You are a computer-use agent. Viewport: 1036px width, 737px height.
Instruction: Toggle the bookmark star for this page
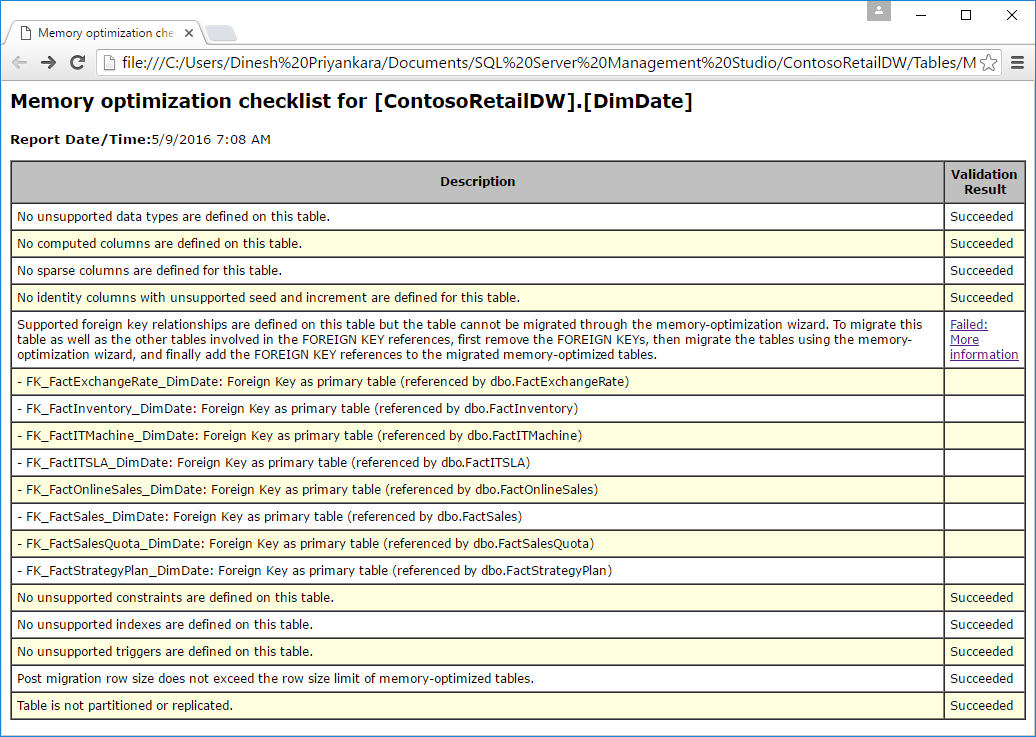click(988, 62)
